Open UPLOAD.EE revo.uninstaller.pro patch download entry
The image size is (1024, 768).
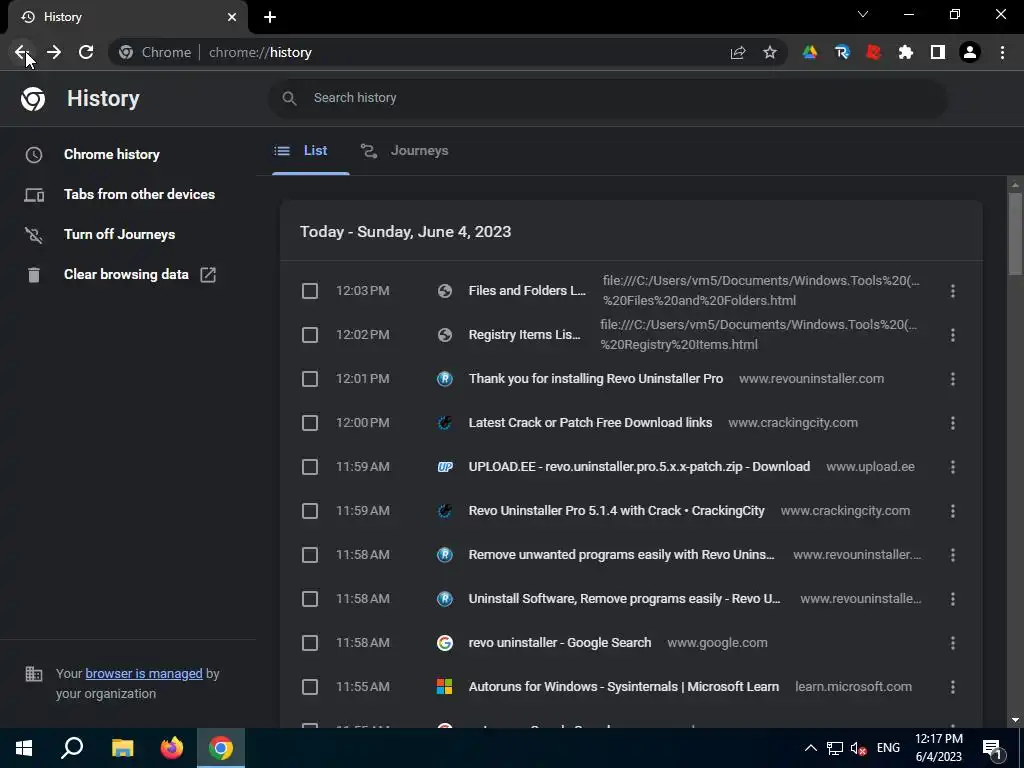tap(639, 467)
